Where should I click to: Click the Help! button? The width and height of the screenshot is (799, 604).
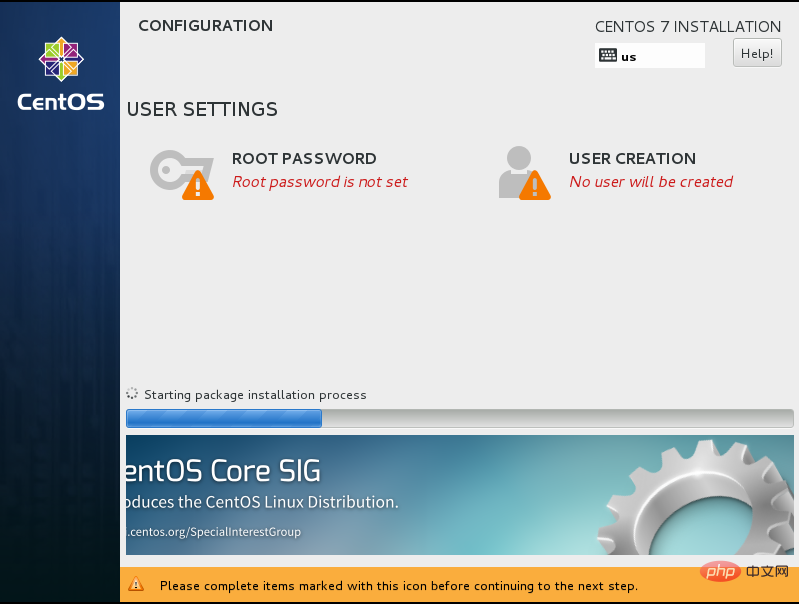tap(757, 53)
